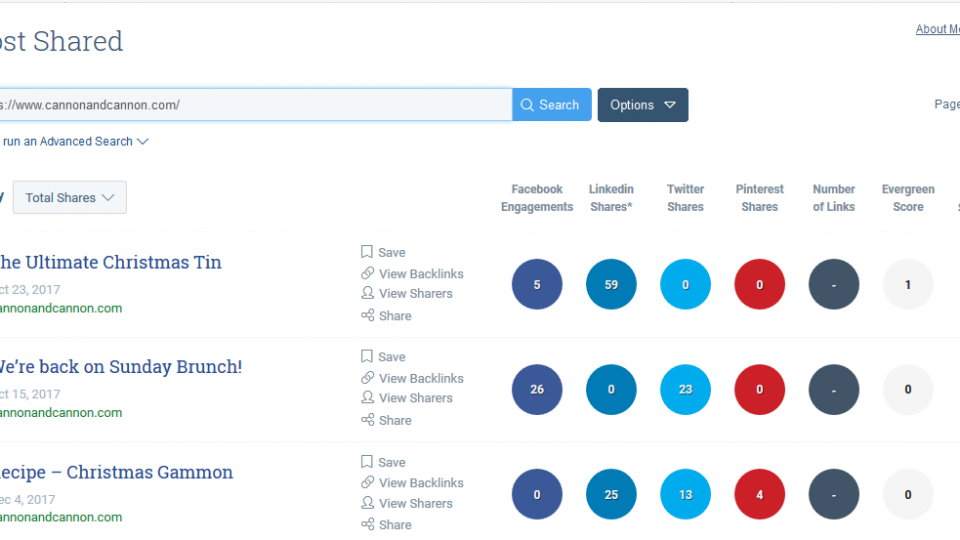This screenshot has width=960, height=540.
Task: Click View Sharers person icon for Christmas Gammon
Action: (367, 503)
